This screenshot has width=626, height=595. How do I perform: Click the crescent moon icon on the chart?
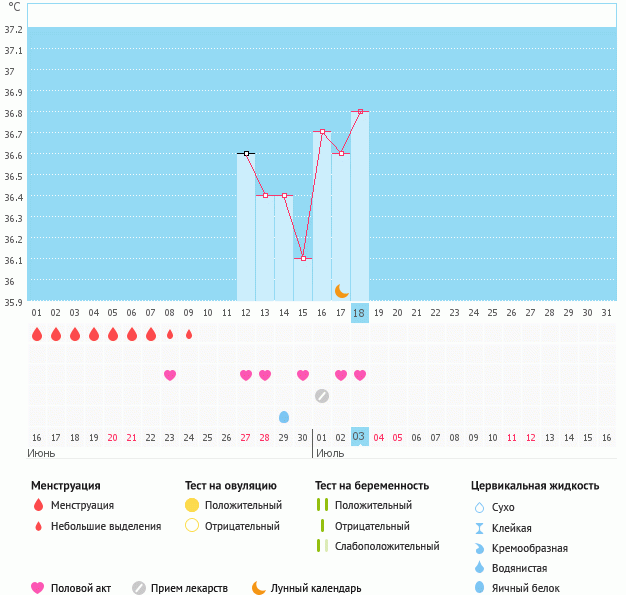[341, 290]
